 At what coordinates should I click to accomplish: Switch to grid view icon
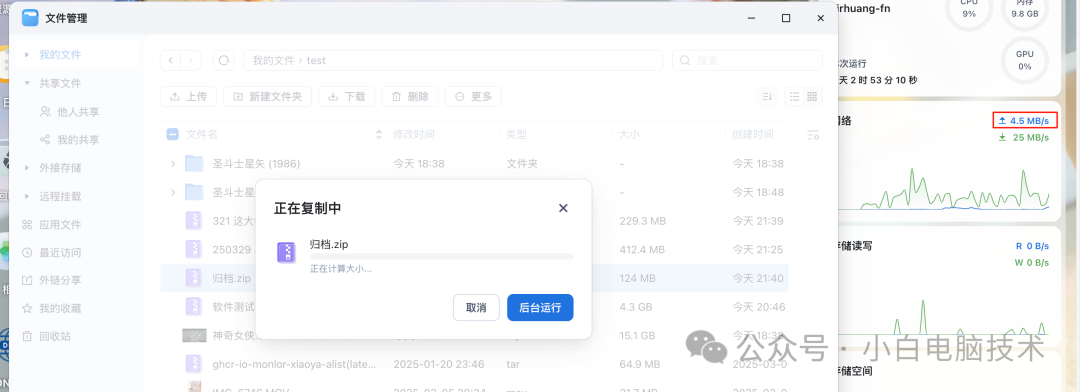point(812,96)
